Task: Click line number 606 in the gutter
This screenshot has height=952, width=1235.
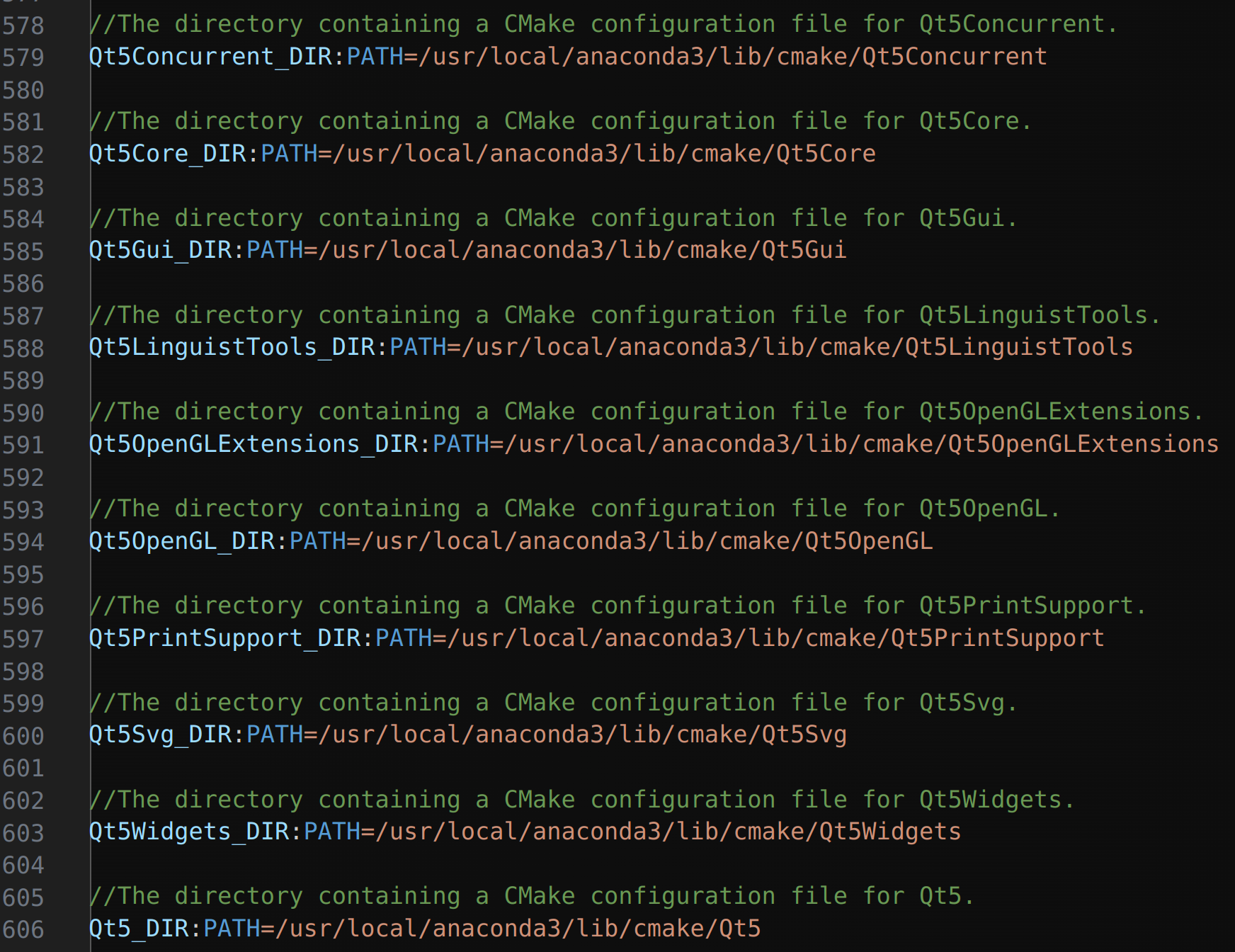Action: coord(23,929)
